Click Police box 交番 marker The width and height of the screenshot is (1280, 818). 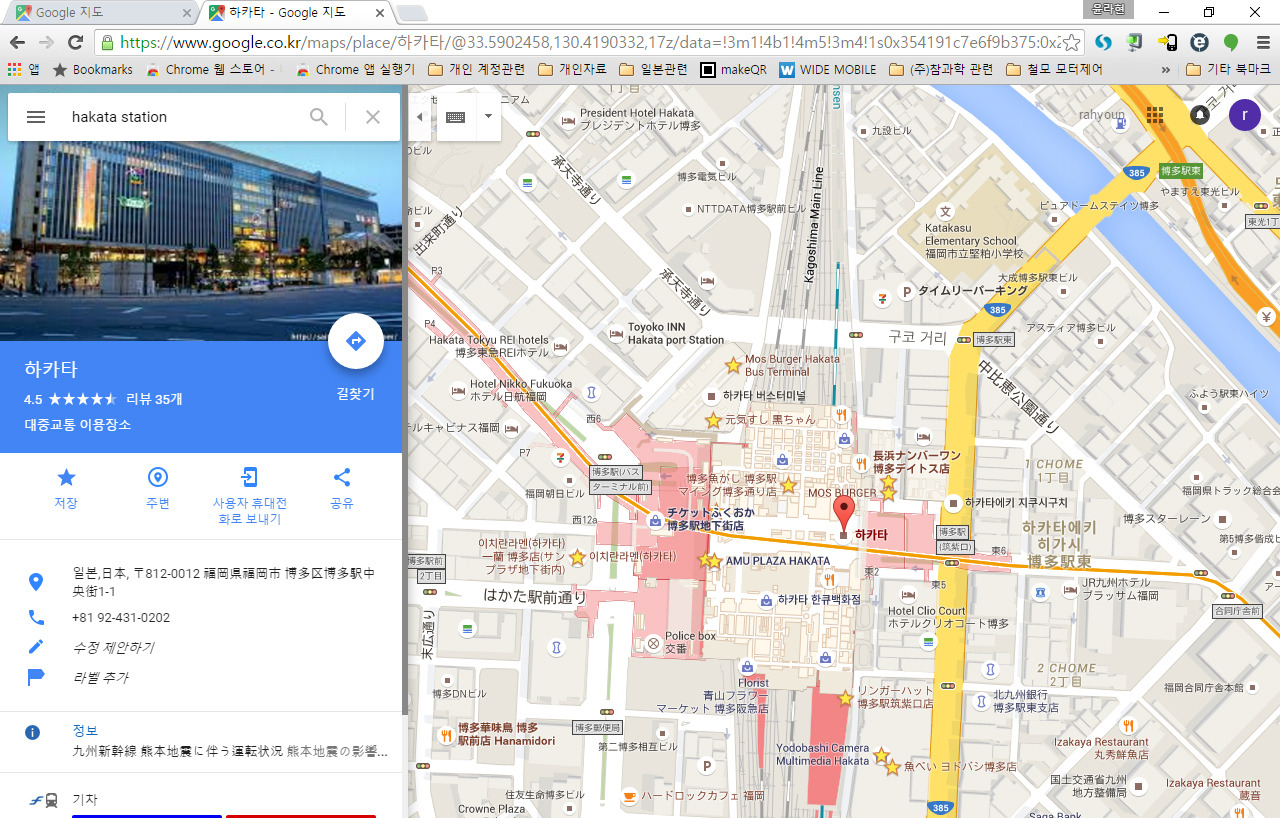(654, 642)
